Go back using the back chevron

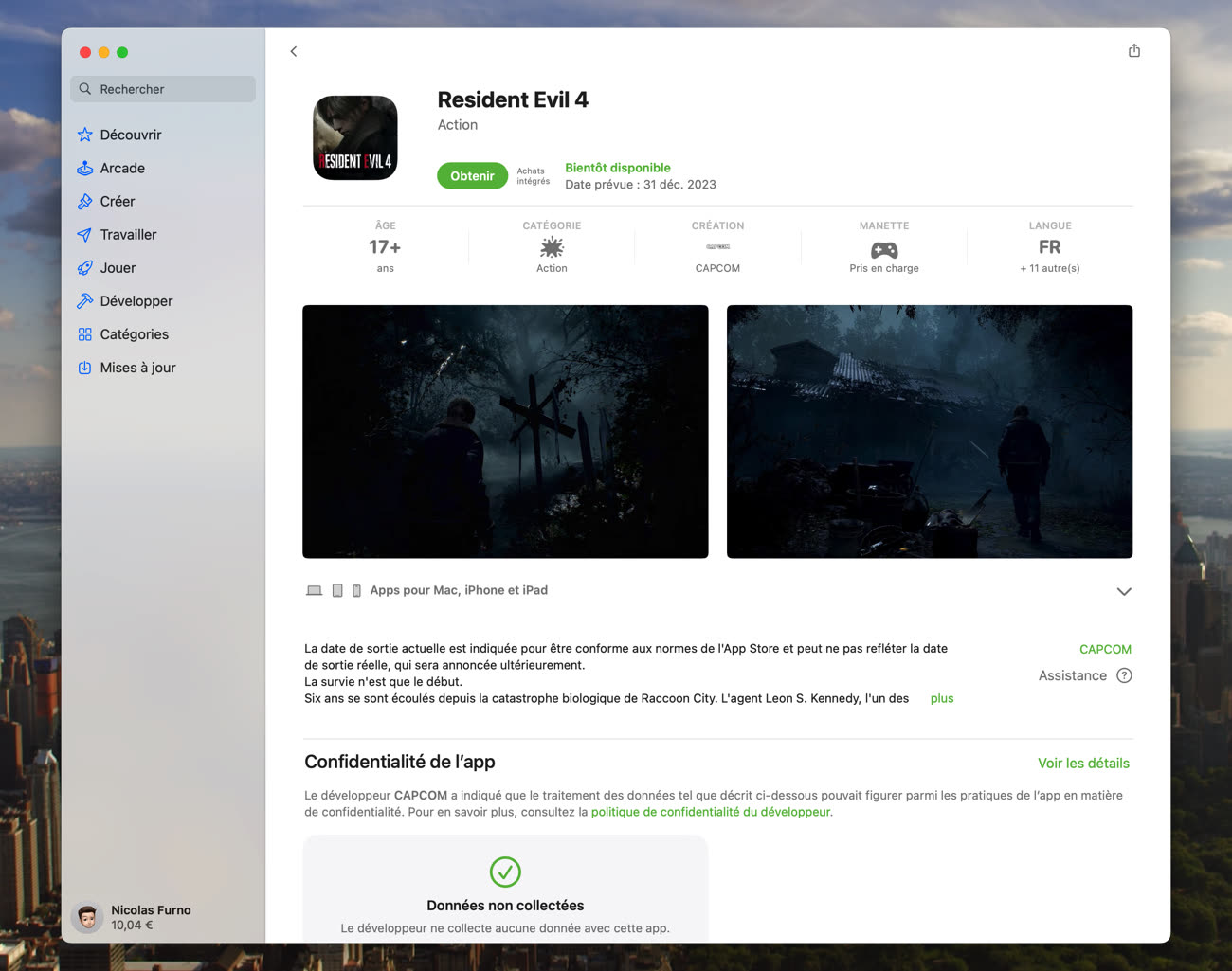[294, 51]
